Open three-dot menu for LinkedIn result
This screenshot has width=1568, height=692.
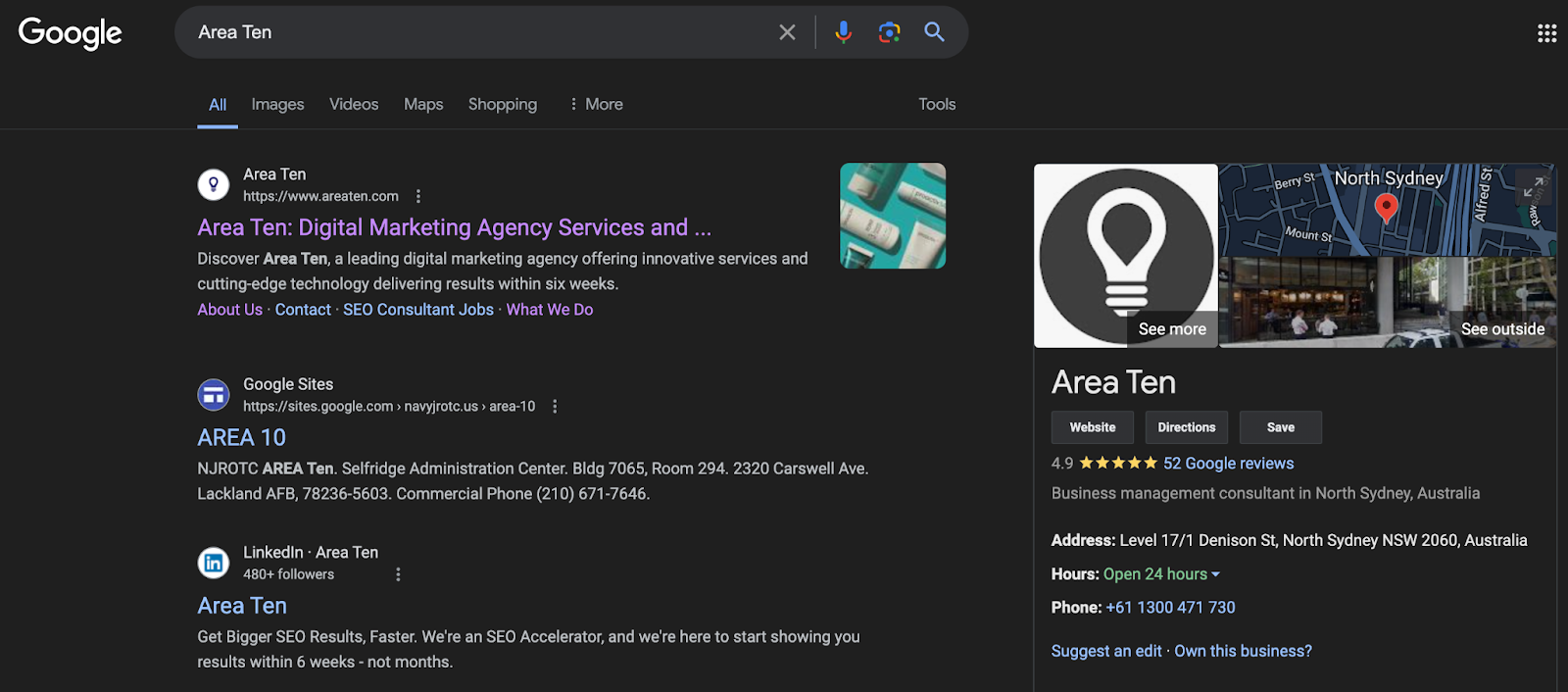click(398, 574)
